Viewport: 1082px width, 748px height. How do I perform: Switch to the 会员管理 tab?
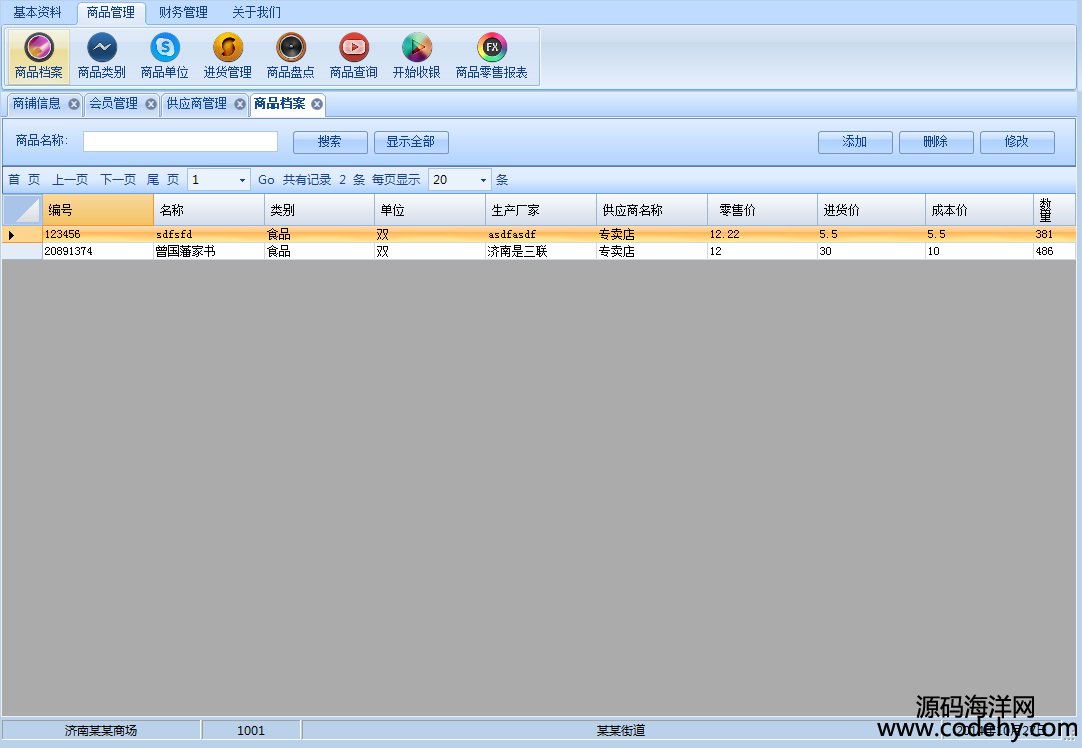point(113,104)
